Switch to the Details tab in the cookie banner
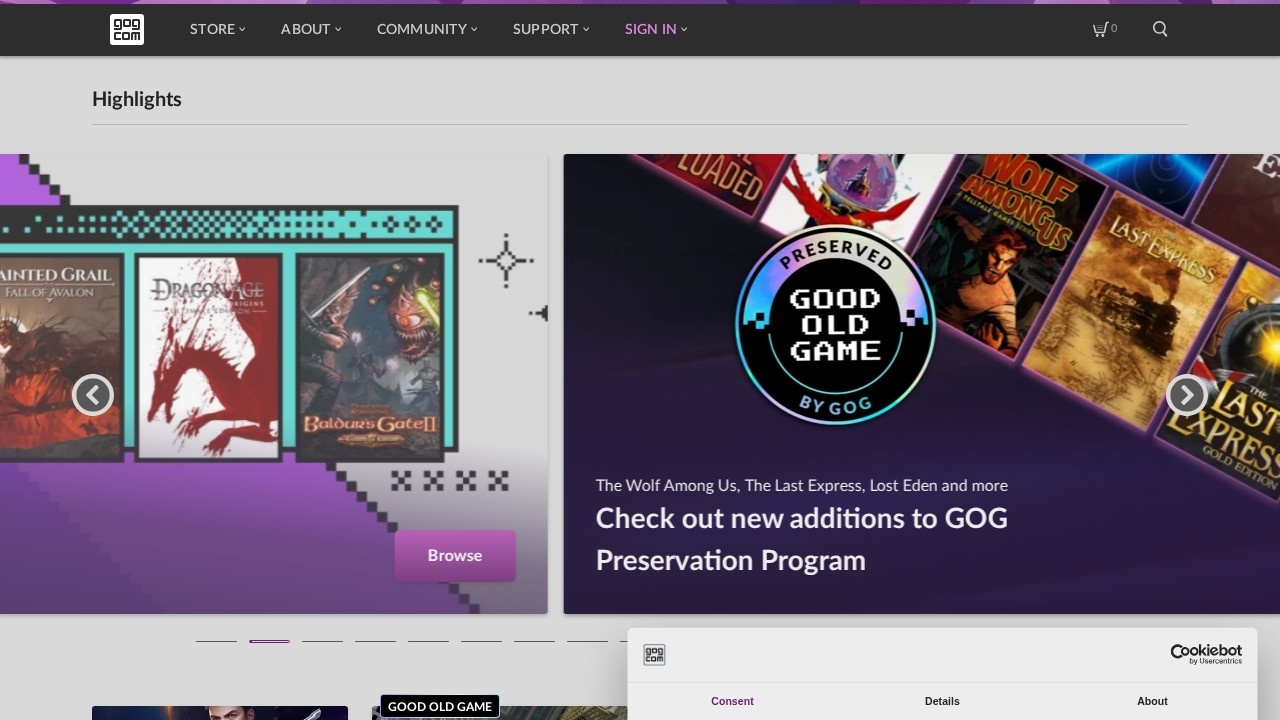Image resolution: width=1280 pixels, height=720 pixels. (x=942, y=701)
